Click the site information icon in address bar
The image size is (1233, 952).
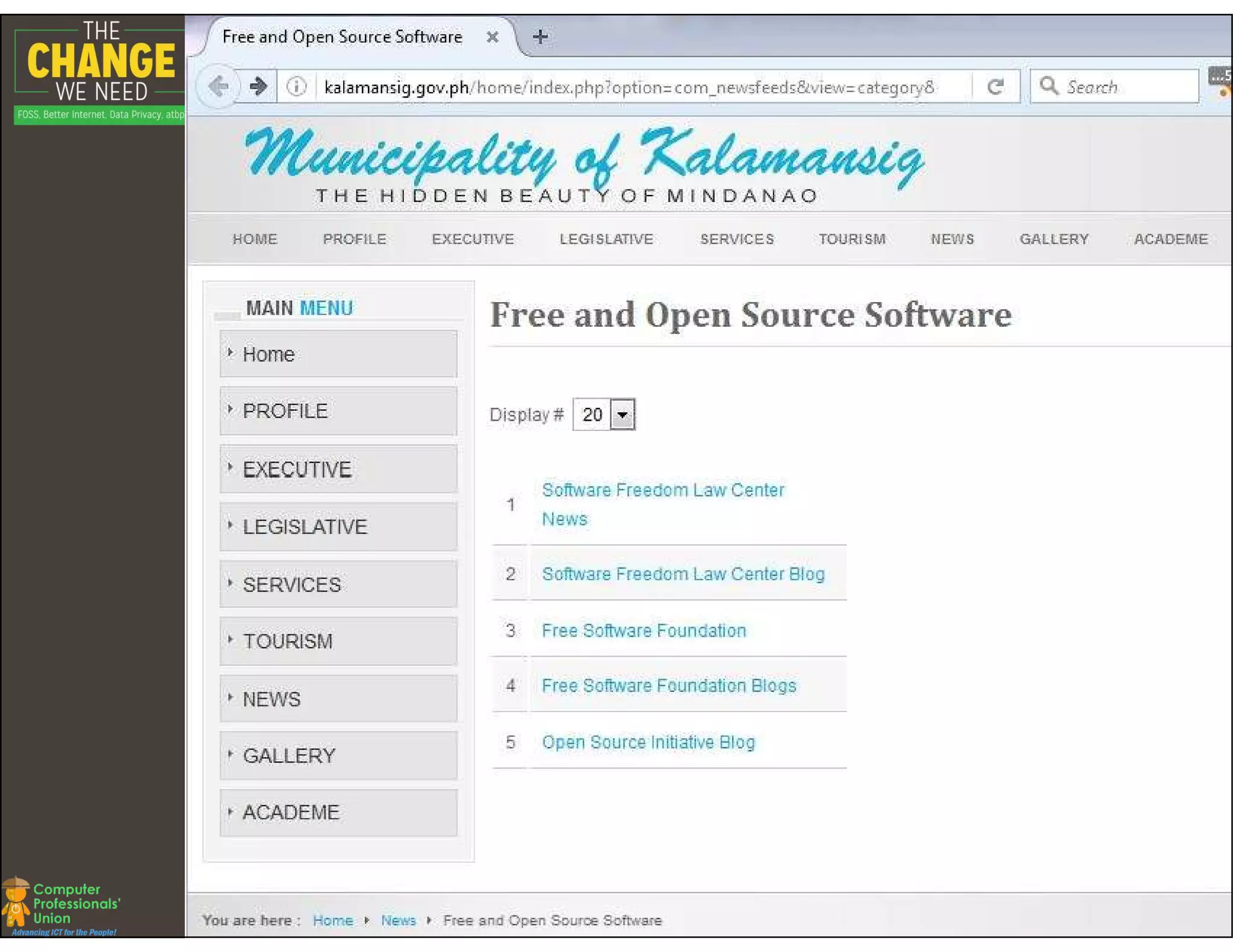point(296,87)
